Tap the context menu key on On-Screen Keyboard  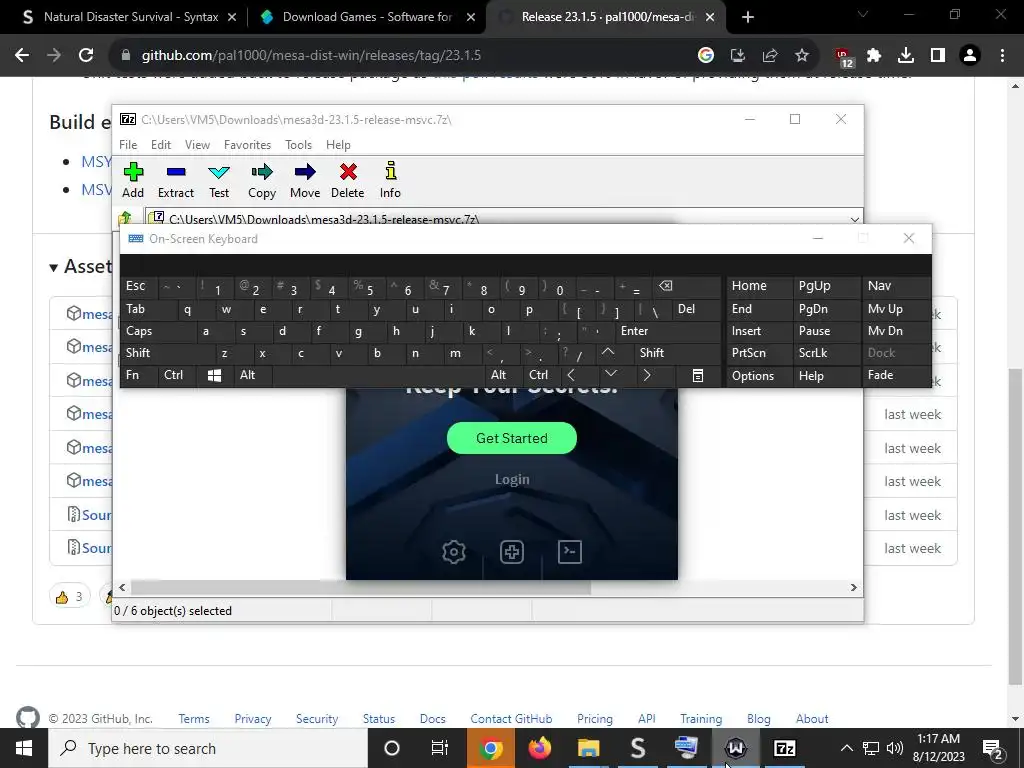click(x=698, y=376)
